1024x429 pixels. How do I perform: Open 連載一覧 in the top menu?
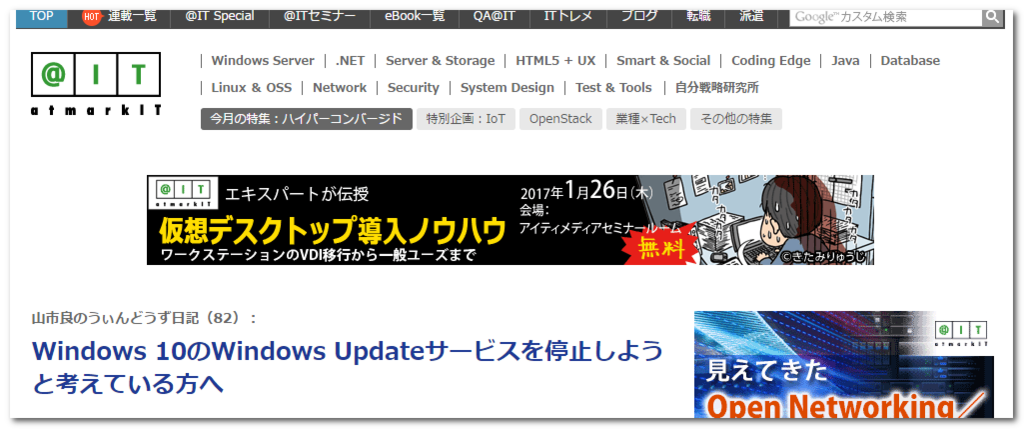[x=133, y=16]
